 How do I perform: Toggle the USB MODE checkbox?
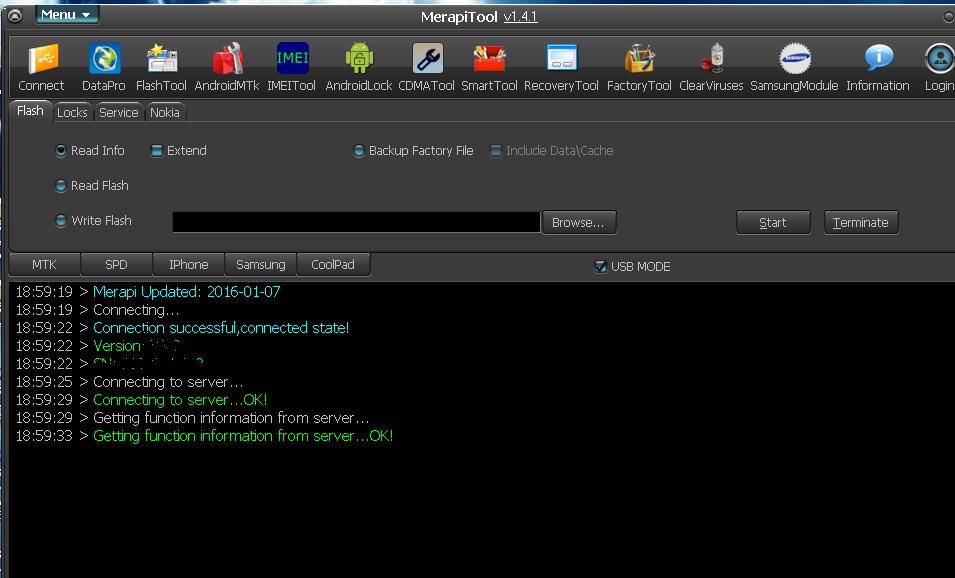coord(601,266)
